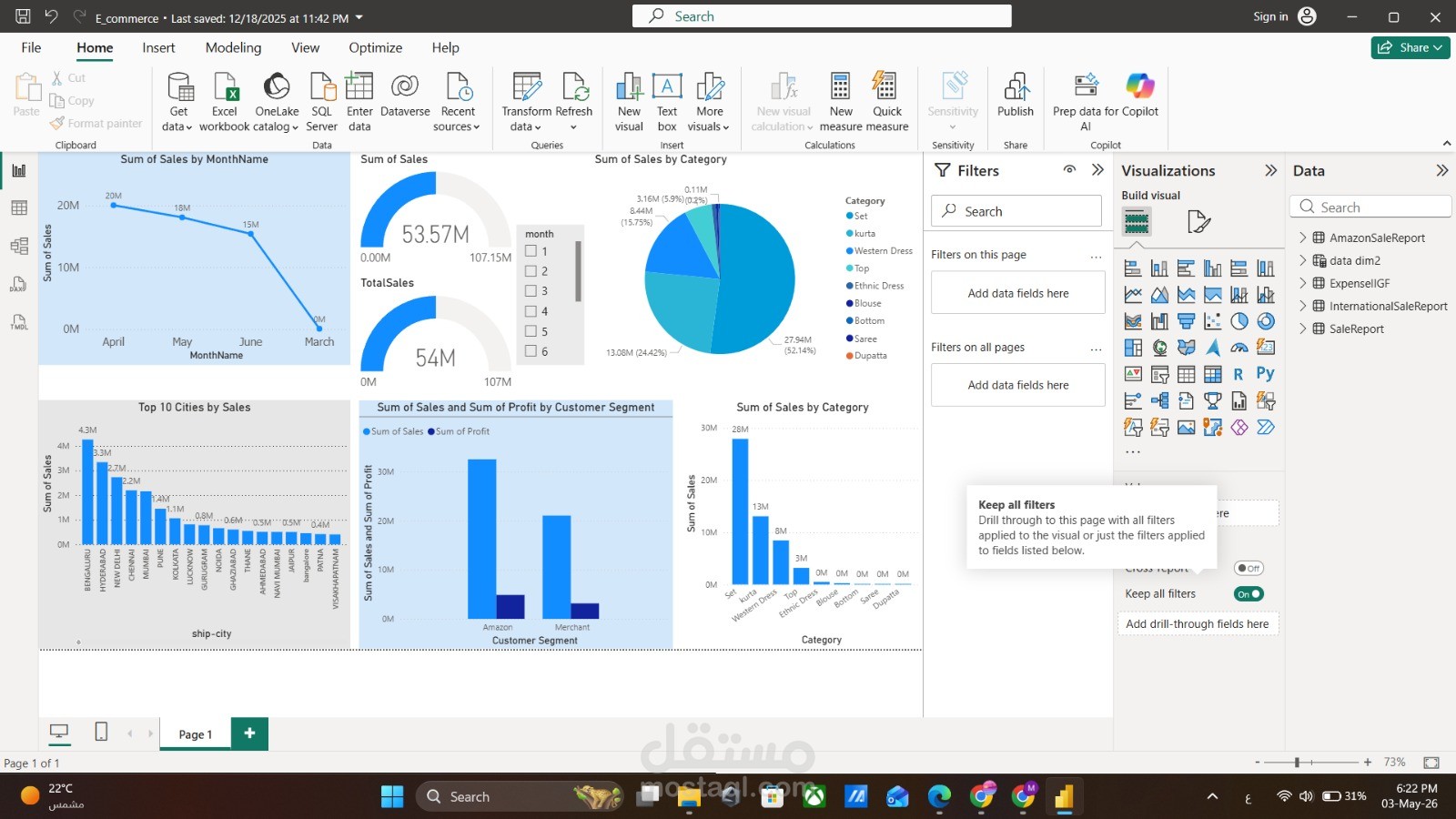Open the Modeling ribbon tab

coord(233,47)
